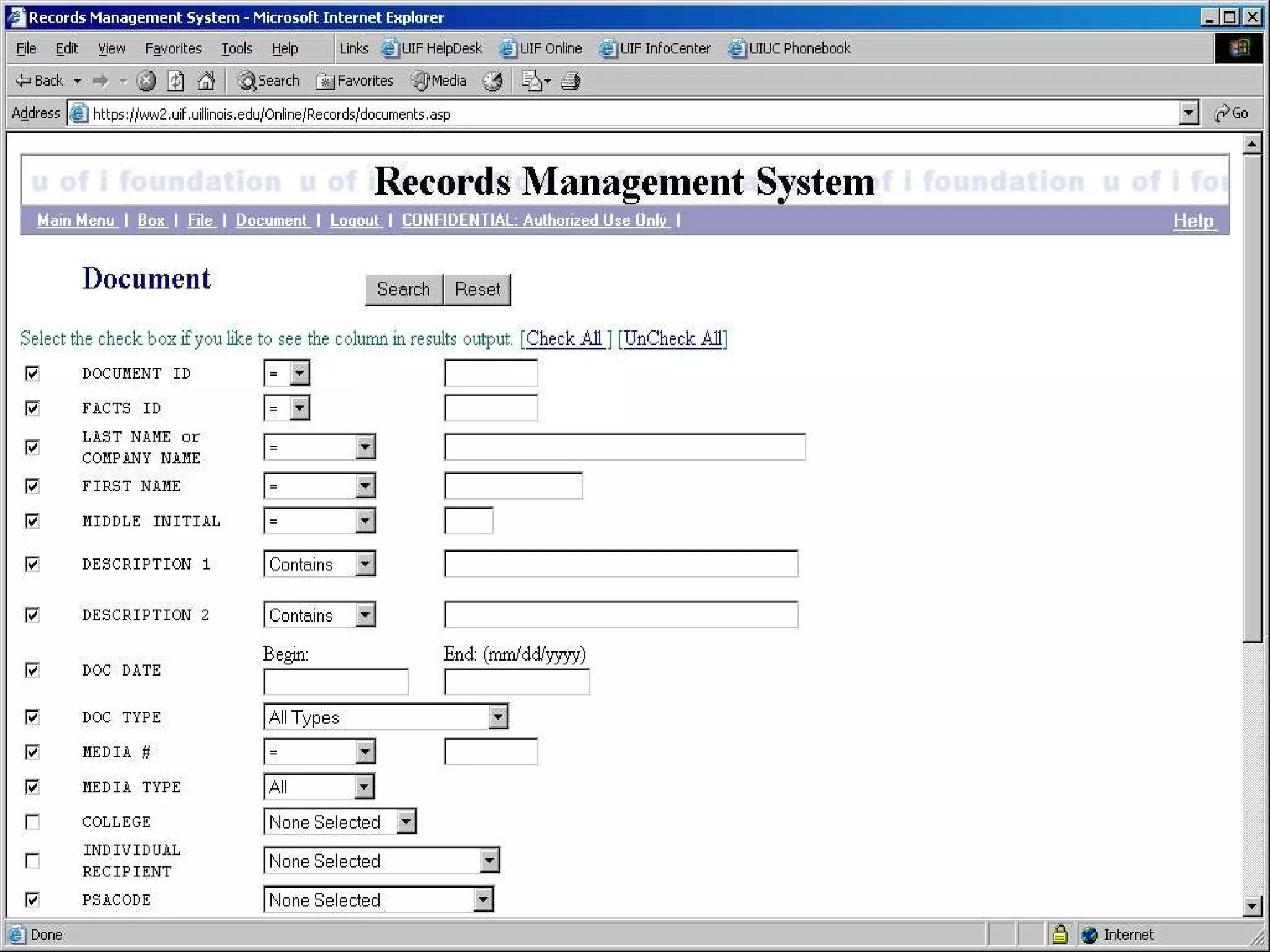The height and width of the screenshot is (952, 1270).
Task: Open the Media toolbar button
Action: pyautogui.click(x=439, y=81)
